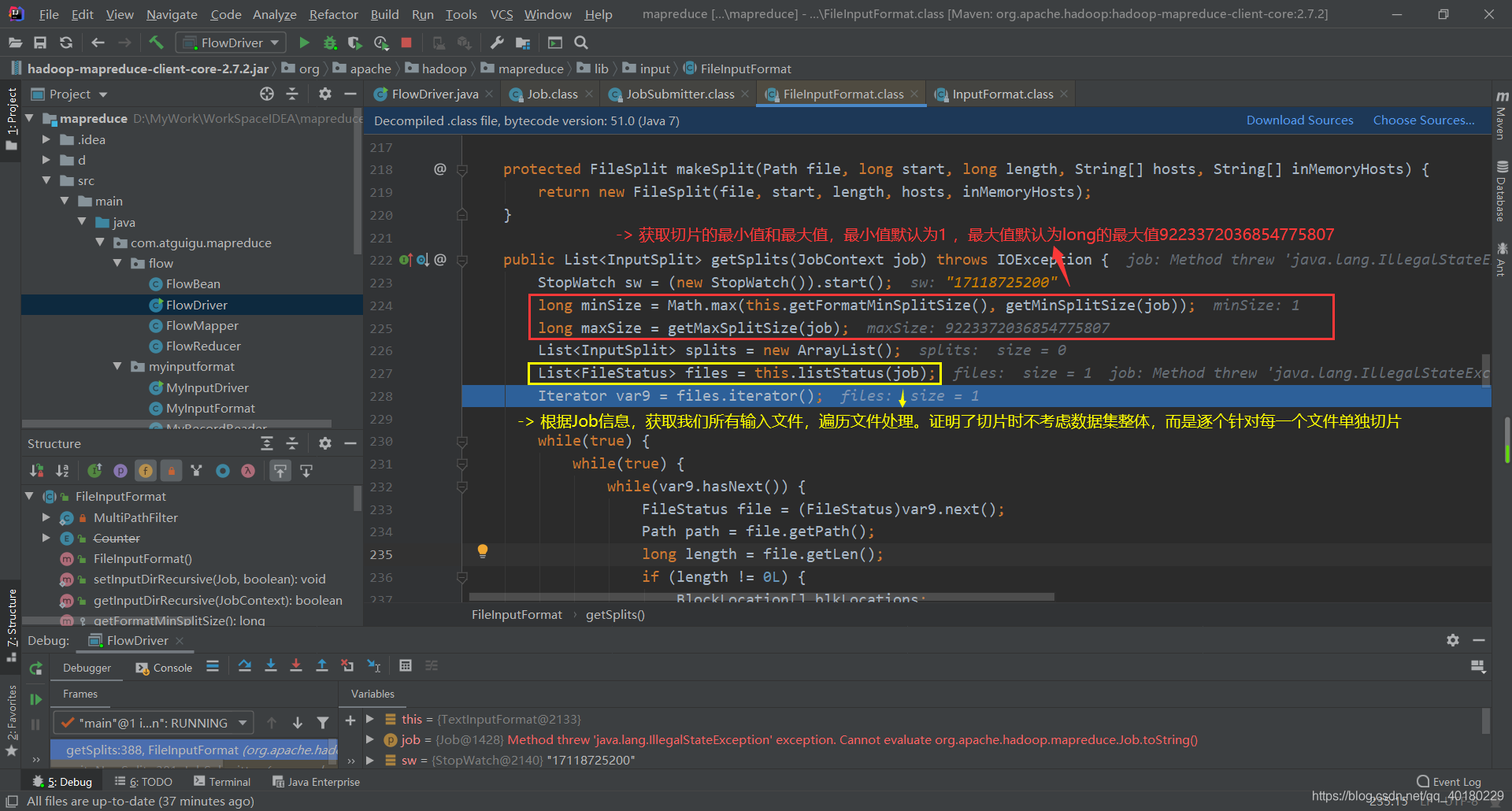Open Evaluate Expression calculator icon
The width and height of the screenshot is (1512, 811).
point(406,665)
